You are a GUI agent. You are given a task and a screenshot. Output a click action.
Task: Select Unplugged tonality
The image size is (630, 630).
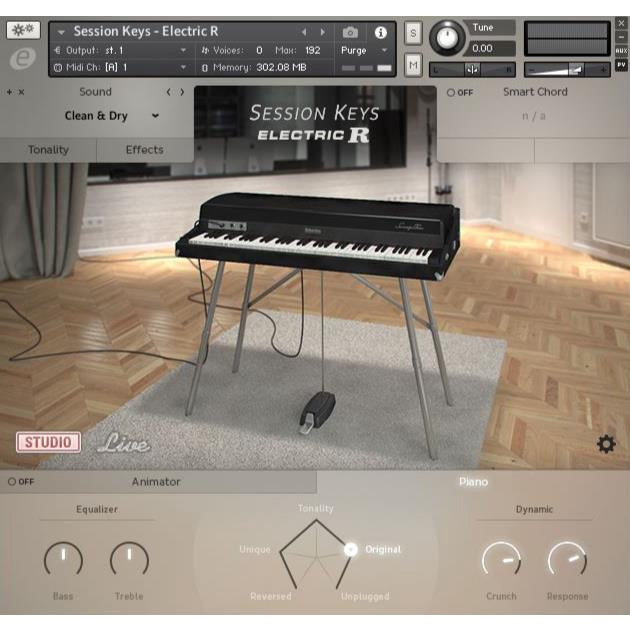click(365, 596)
